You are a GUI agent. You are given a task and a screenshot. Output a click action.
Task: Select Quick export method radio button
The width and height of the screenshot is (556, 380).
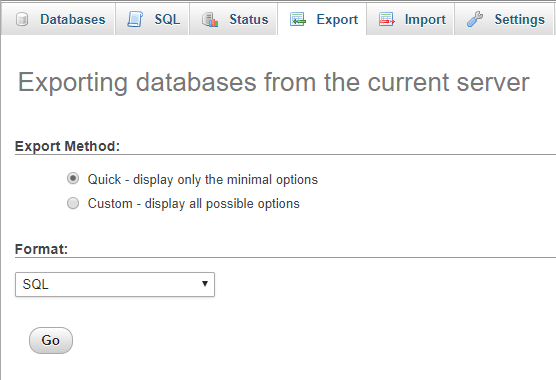[73, 178]
